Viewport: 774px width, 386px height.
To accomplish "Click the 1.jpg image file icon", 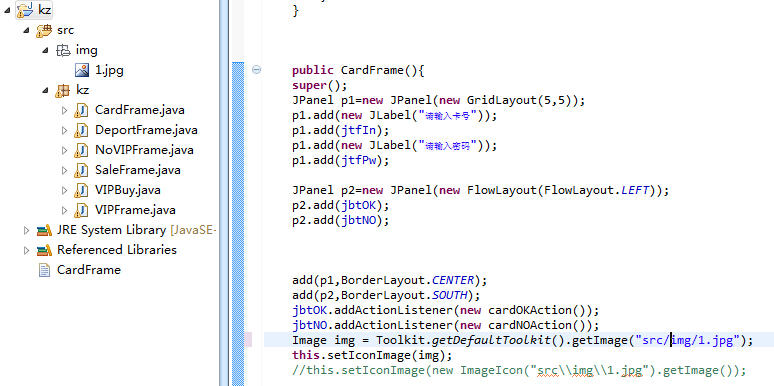I will click(x=82, y=70).
